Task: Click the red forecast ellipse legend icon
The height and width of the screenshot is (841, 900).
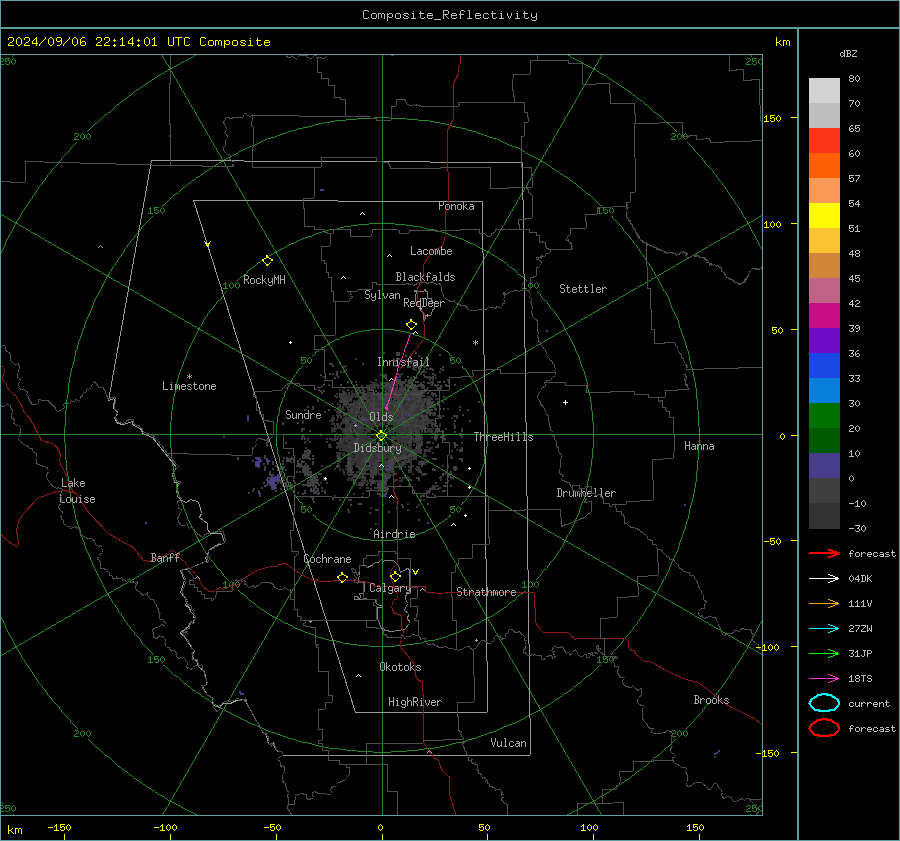Action: [x=824, y=728]
